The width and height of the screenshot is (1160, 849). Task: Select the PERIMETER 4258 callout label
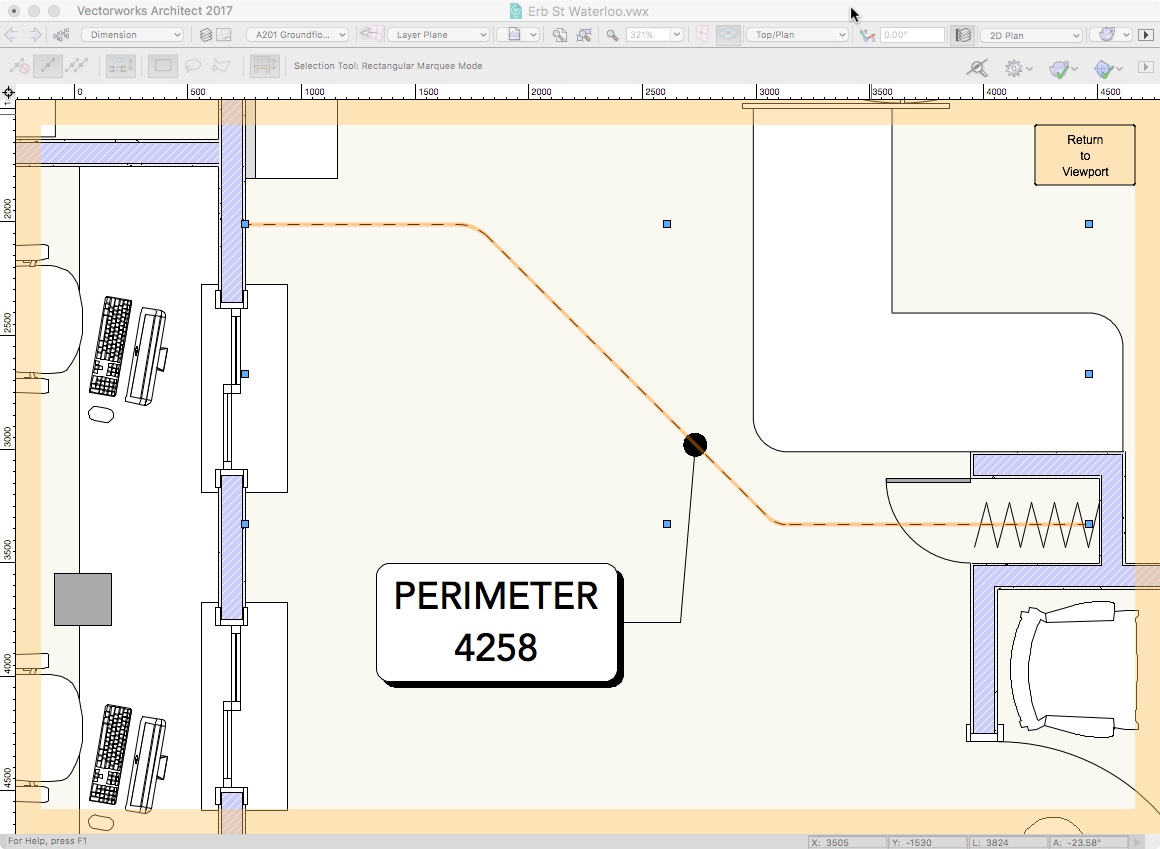(x=495, y=622)
